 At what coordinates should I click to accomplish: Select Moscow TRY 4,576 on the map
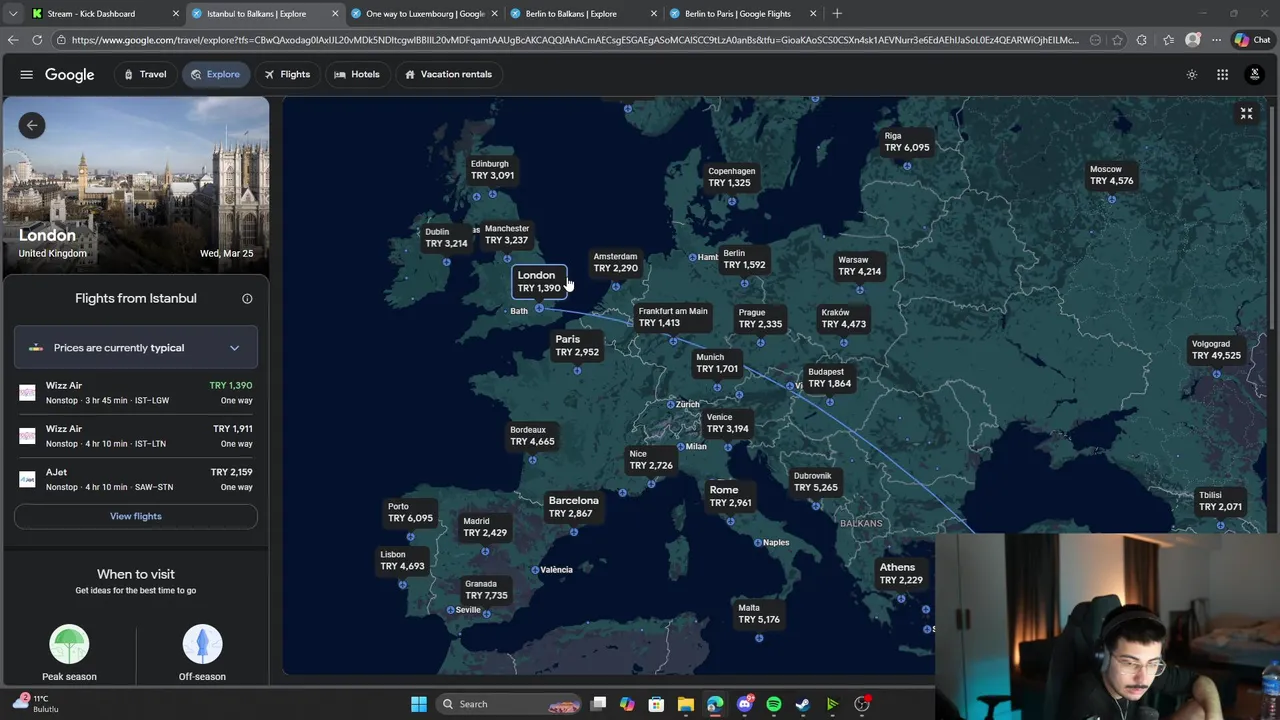click(1111, 175)
